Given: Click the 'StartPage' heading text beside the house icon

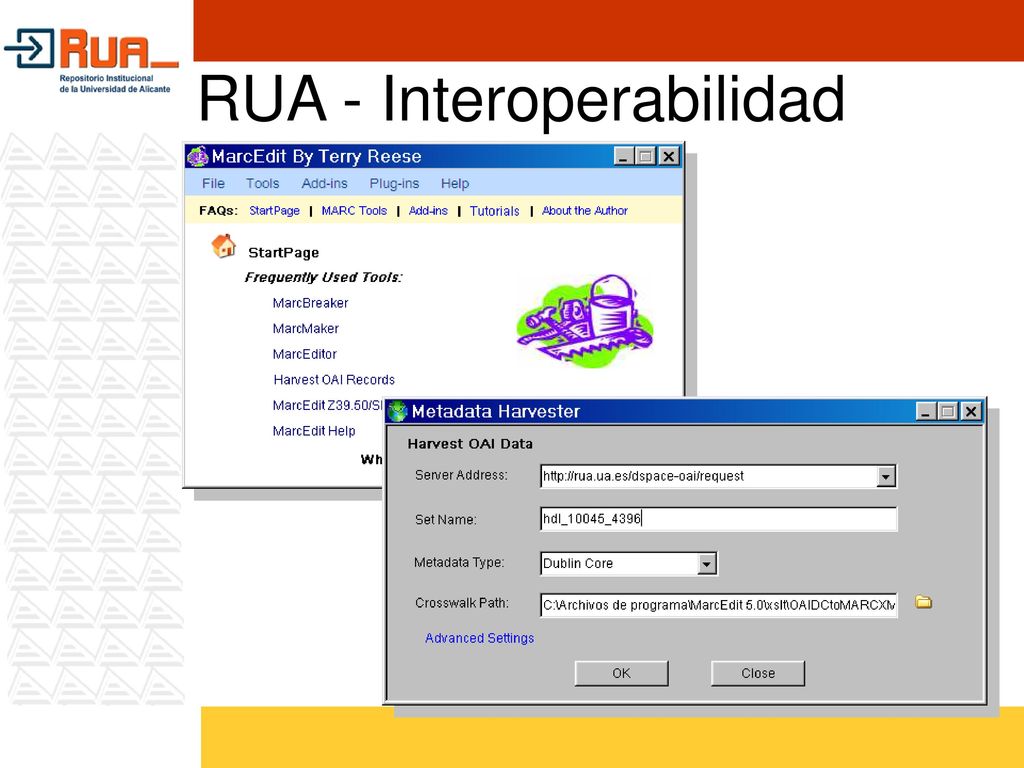Looking at the screenshot, I should 283,253.
